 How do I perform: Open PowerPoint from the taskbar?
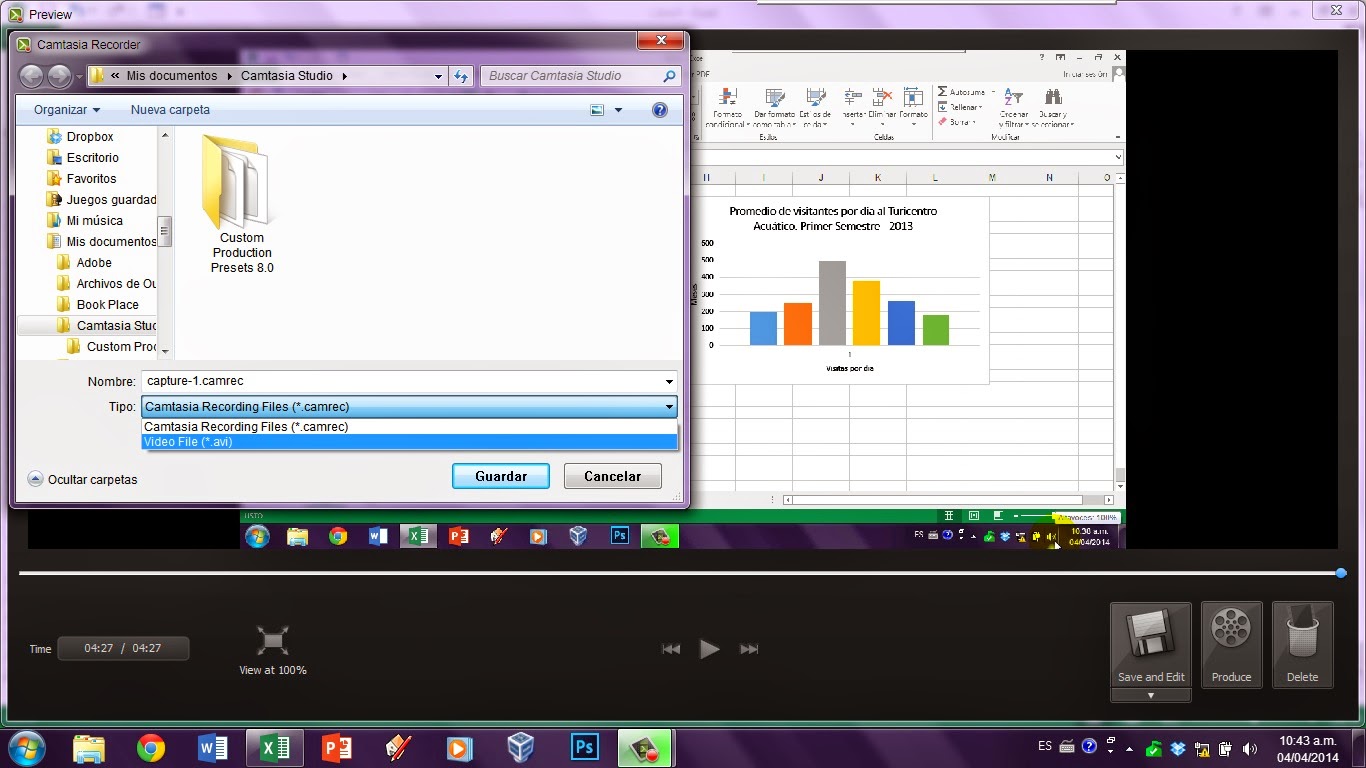(336, 748)
